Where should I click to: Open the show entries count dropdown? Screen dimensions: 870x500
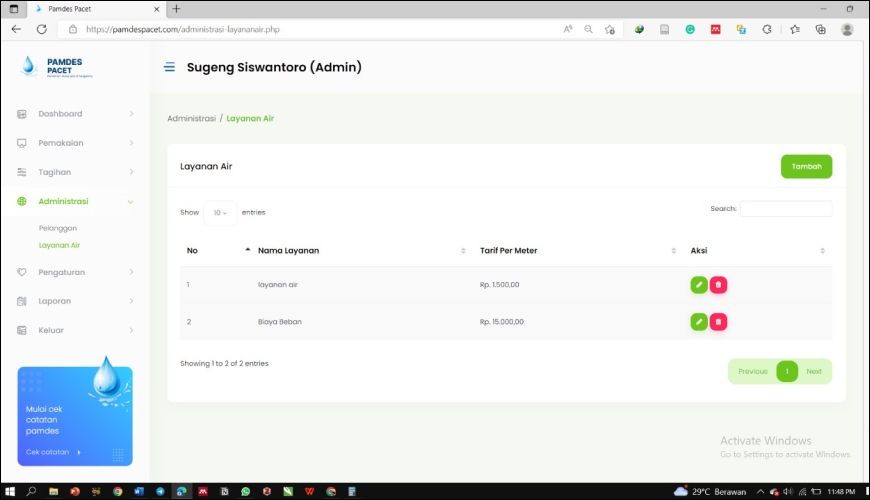pos(220,213)
